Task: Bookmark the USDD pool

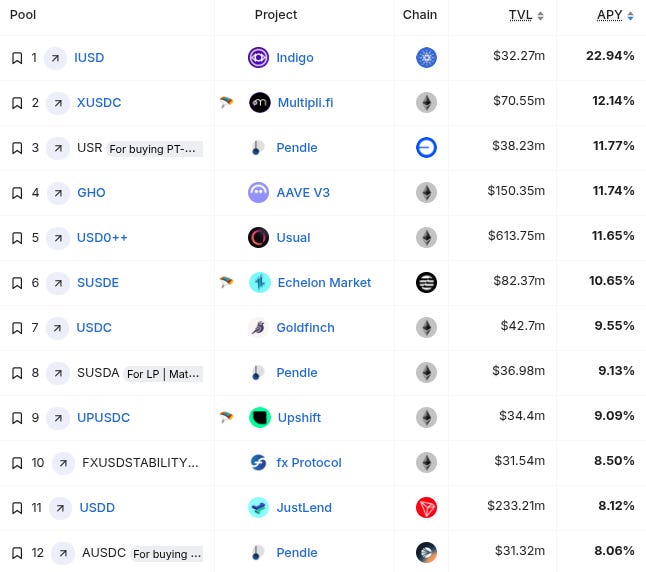Action: click(x=17, y=508)
